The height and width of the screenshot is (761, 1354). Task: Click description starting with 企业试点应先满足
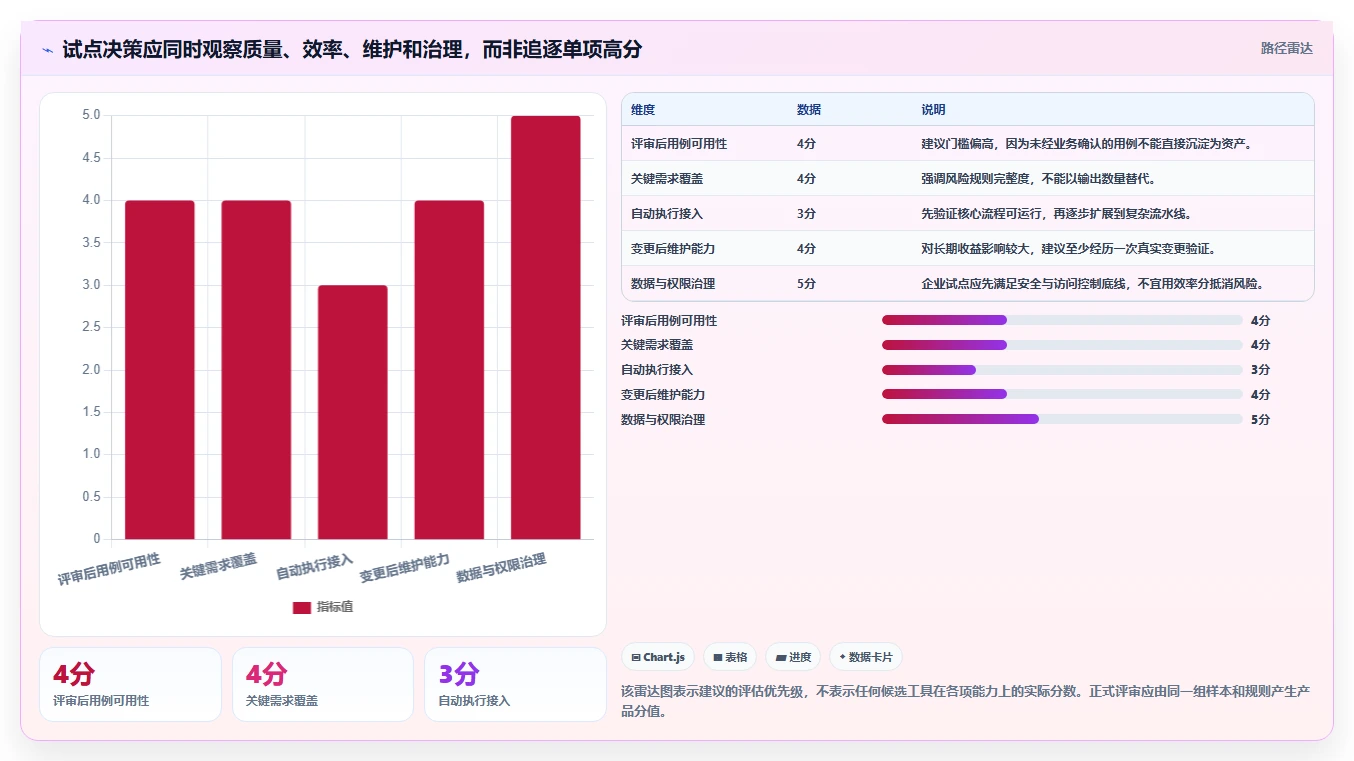coord(1093,284)
